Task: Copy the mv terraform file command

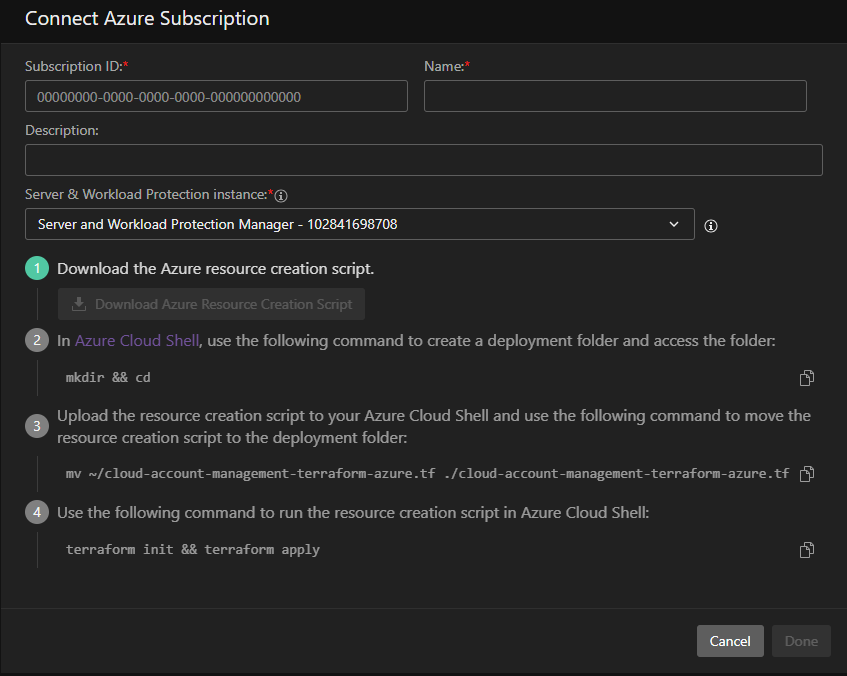Action: tap(806, 474)
